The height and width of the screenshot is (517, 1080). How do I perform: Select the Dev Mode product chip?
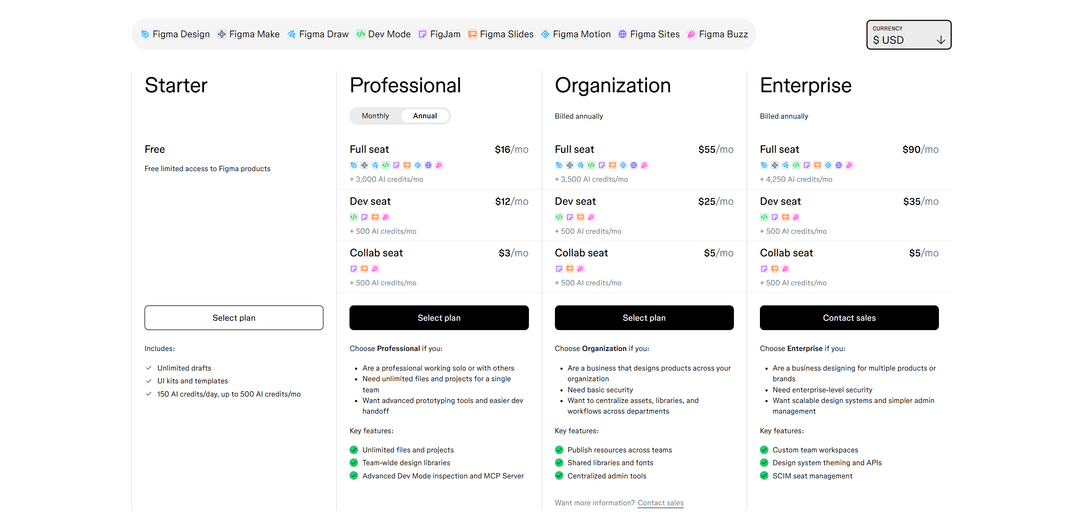click(384, 34)
